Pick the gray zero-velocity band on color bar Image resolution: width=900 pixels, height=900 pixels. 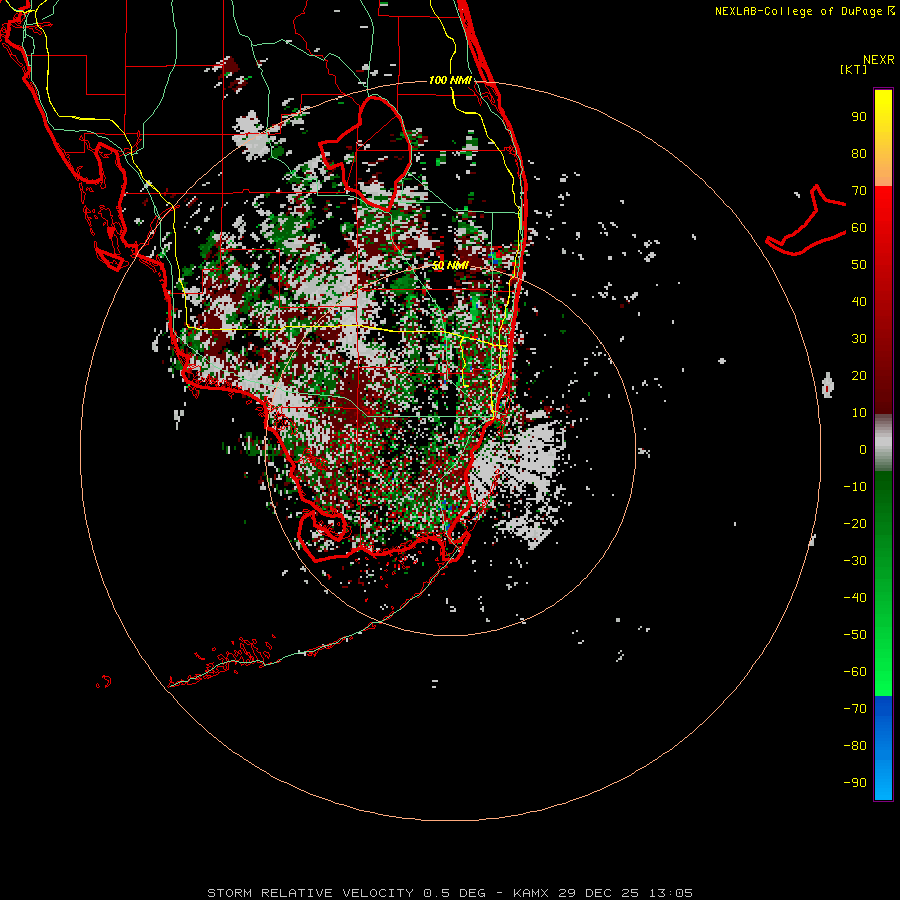(x=883, y=443)
